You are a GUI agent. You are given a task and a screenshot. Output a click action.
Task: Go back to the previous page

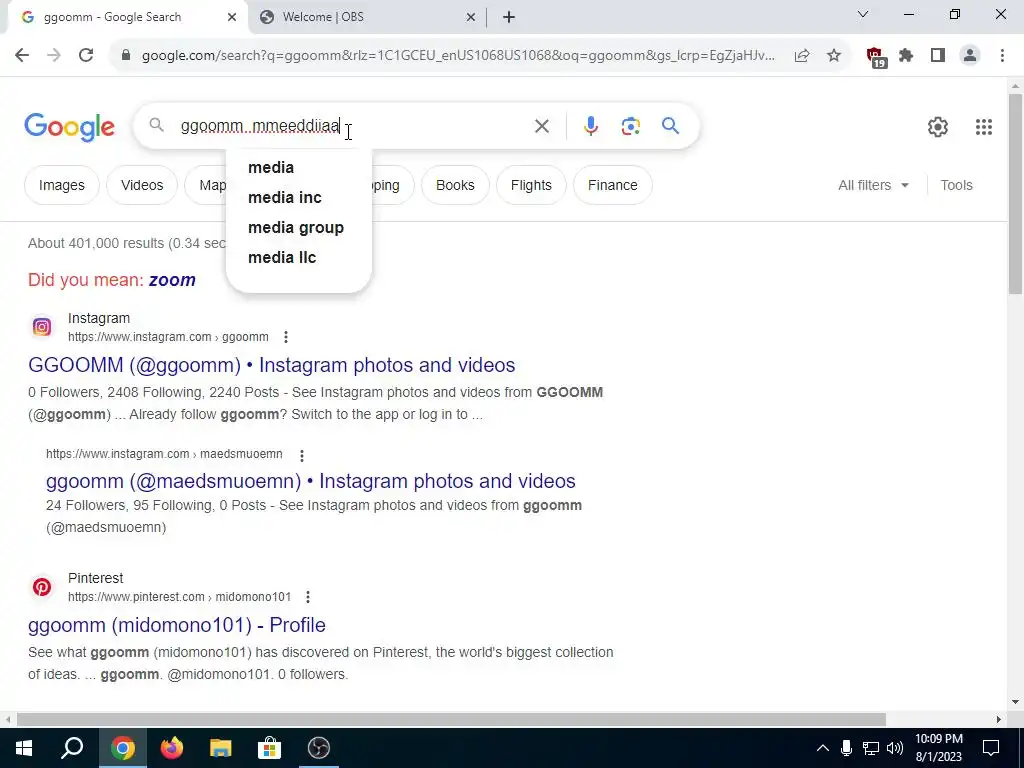pyautogui.click(x=22, y=56)
